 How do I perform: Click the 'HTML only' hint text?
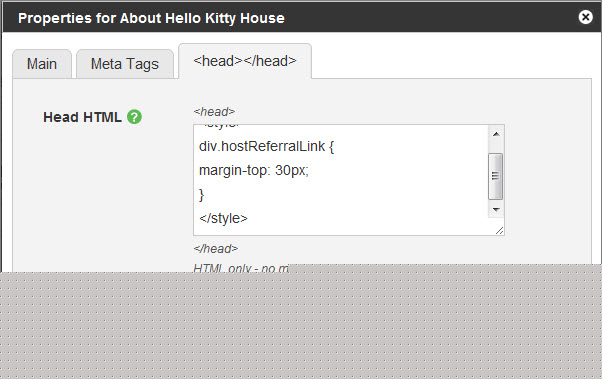tap(241, 268)
